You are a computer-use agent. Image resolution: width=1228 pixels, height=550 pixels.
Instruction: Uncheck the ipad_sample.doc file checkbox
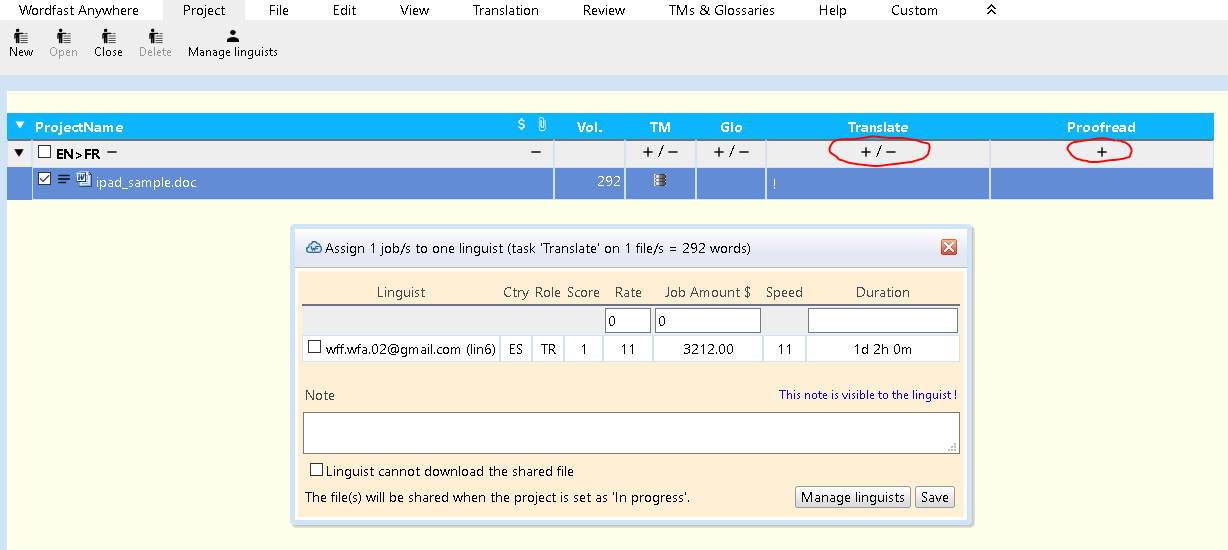point(44,180)
